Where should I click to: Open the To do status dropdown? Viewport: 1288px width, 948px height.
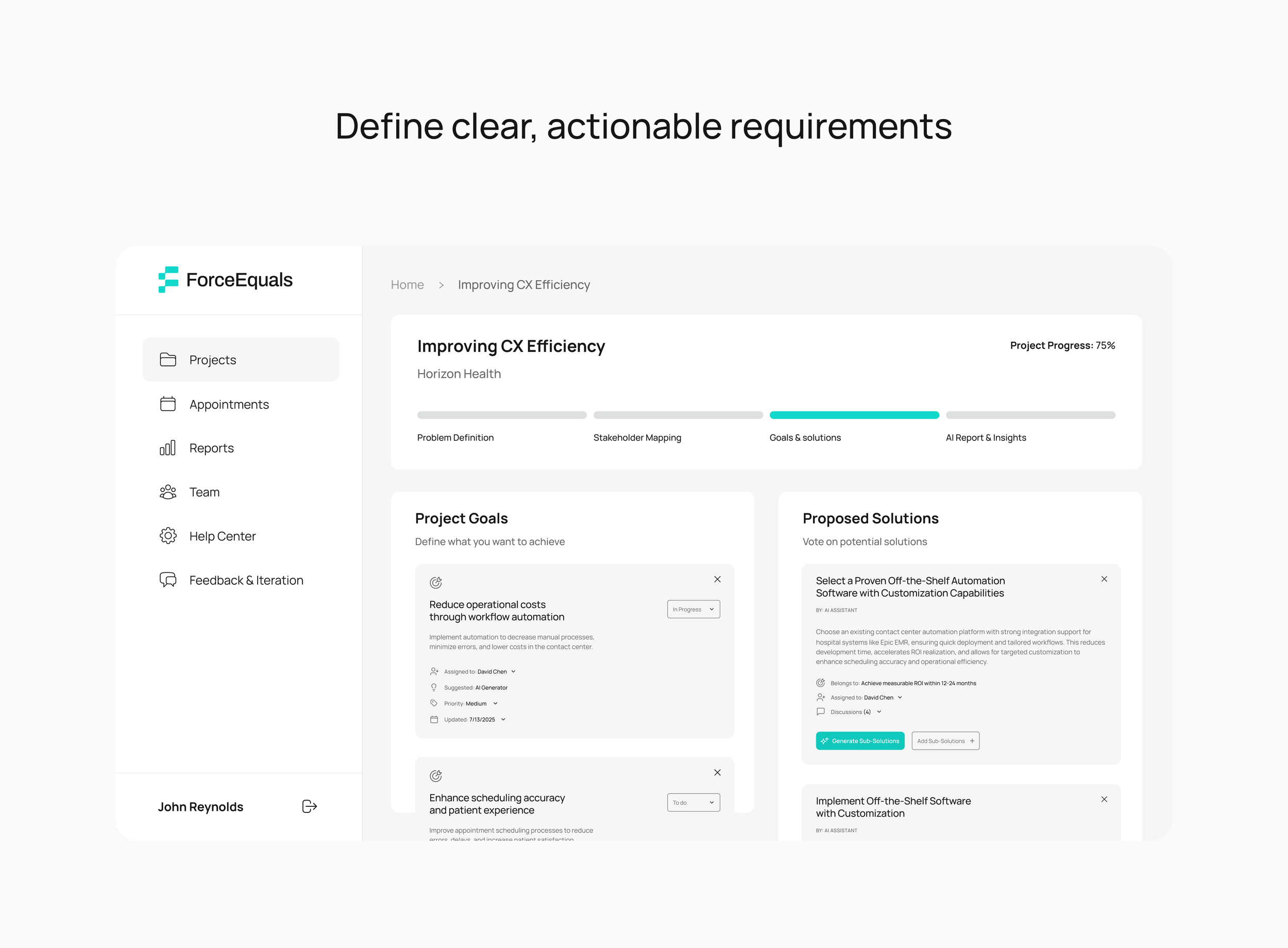click(x=693, y=803)
